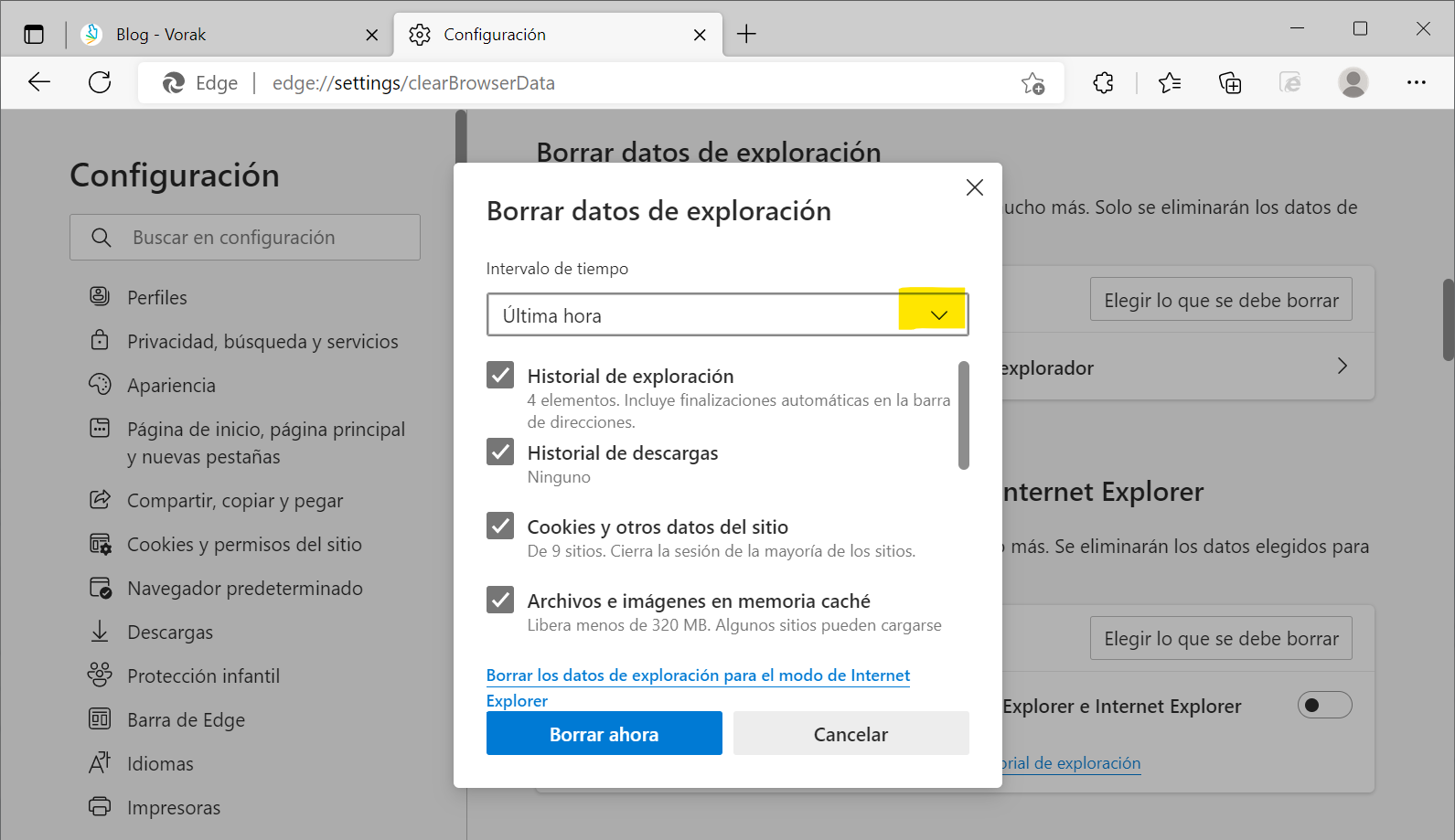Switch to the Blog - Vorak tab

pos(230,35)
